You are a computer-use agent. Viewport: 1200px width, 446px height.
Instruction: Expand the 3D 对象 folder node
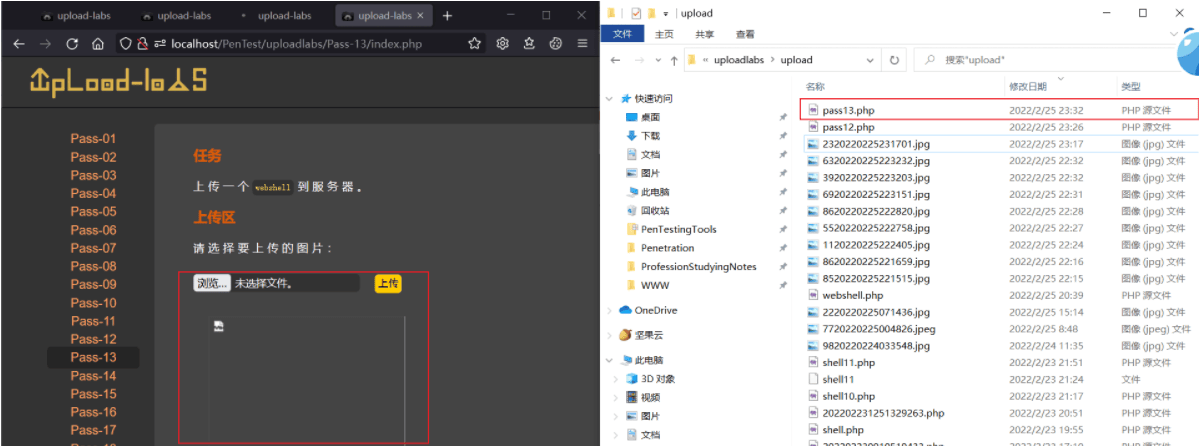click(615, 379)
